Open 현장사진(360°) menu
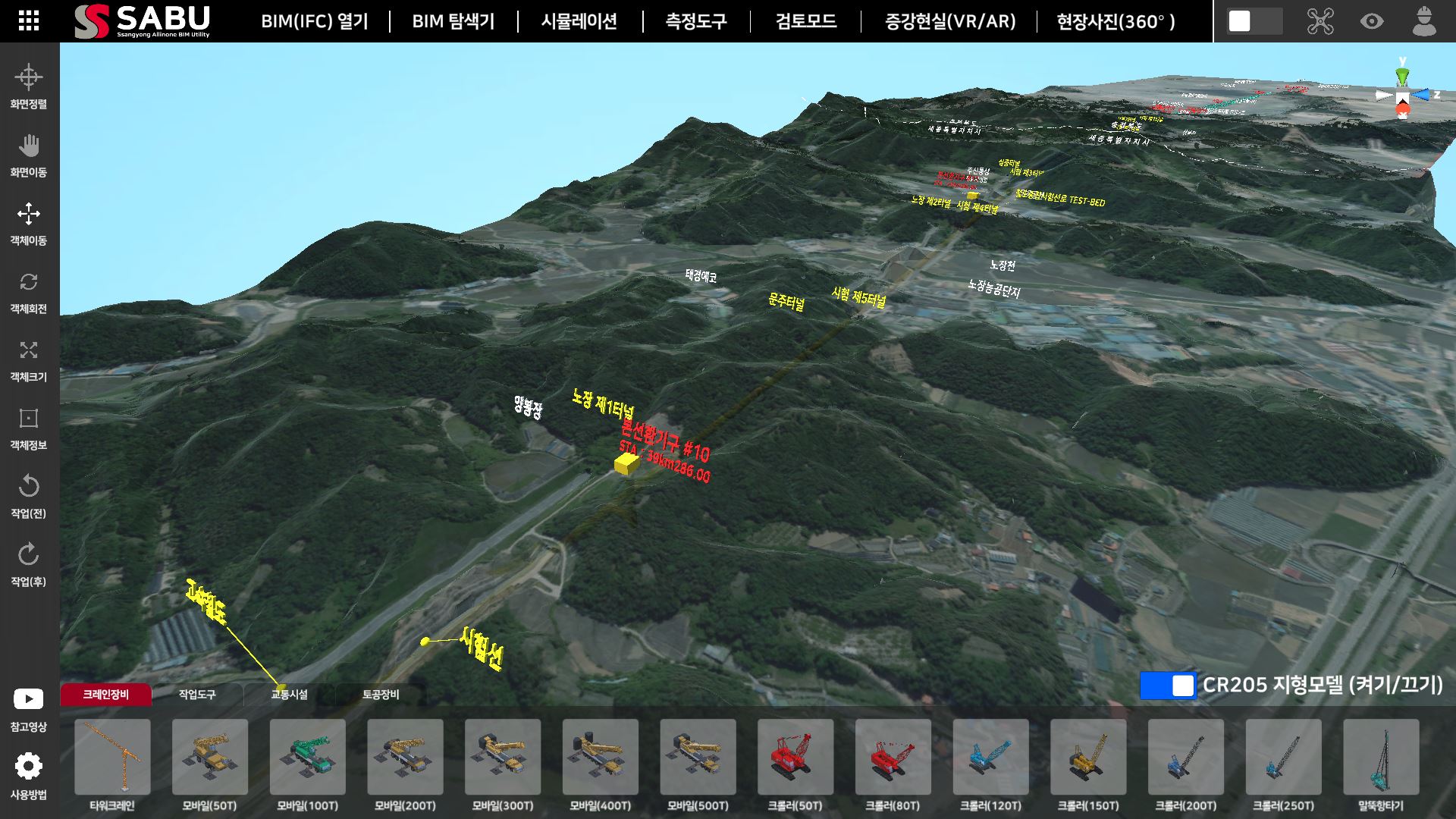Viewport: 1456px width, 819px height. pyautogui.click(x=1116, y=21)
